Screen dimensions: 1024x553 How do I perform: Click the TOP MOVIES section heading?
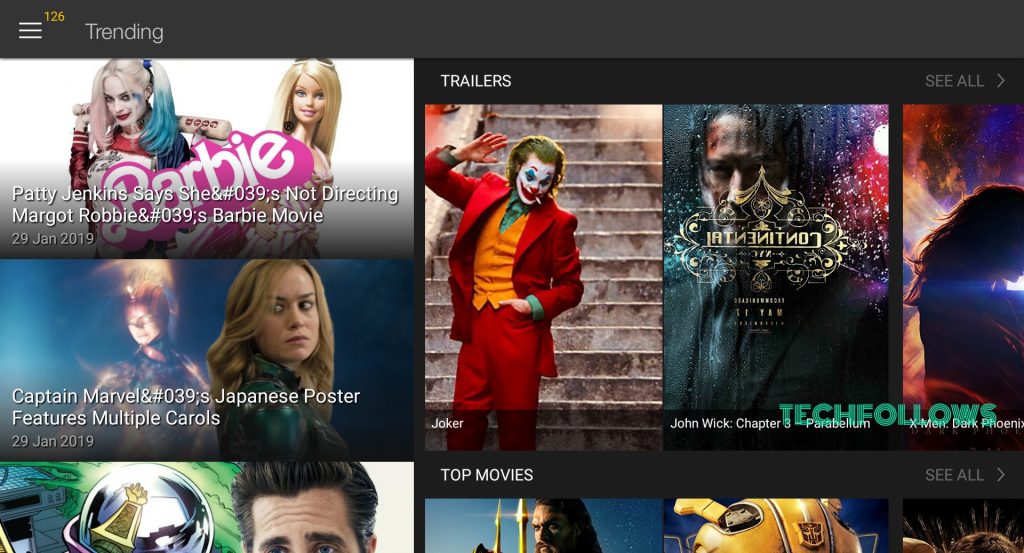(x=487, y=475)
